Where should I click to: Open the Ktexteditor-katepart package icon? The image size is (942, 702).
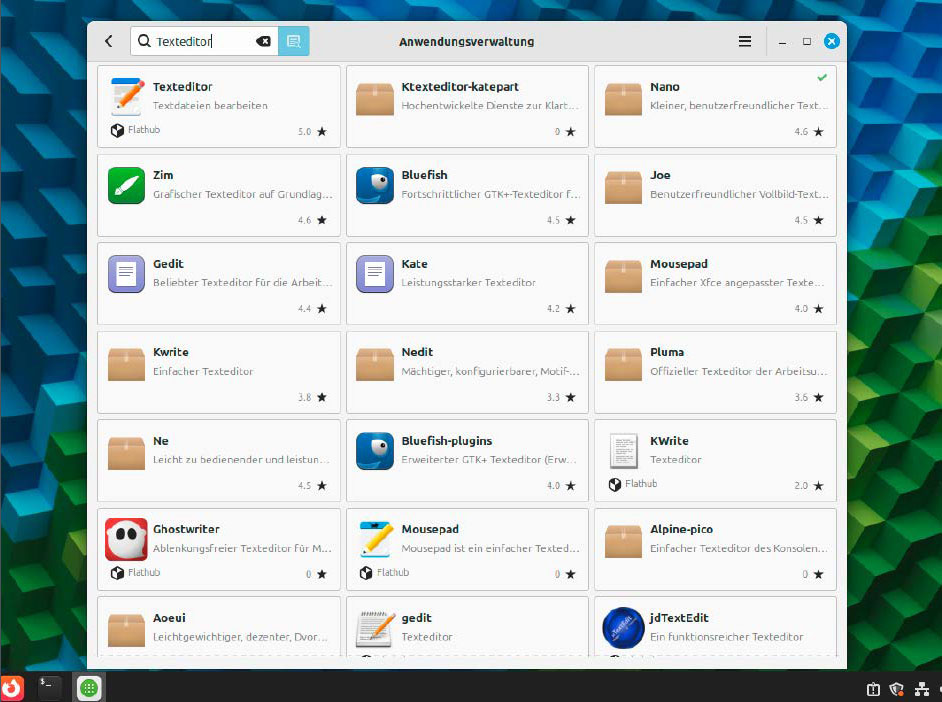pyautogui.click(x=375, y=98)
